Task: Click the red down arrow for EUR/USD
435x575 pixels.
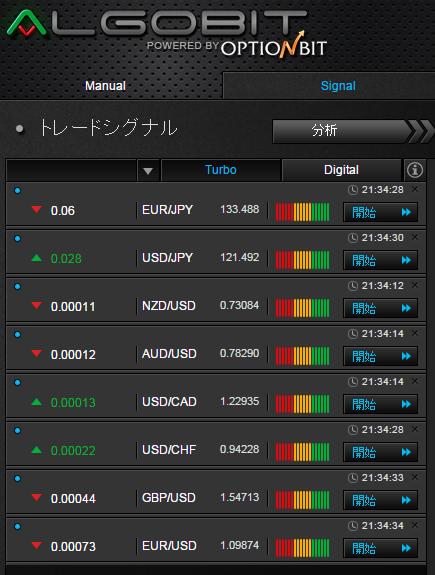Action: [36, 546]
